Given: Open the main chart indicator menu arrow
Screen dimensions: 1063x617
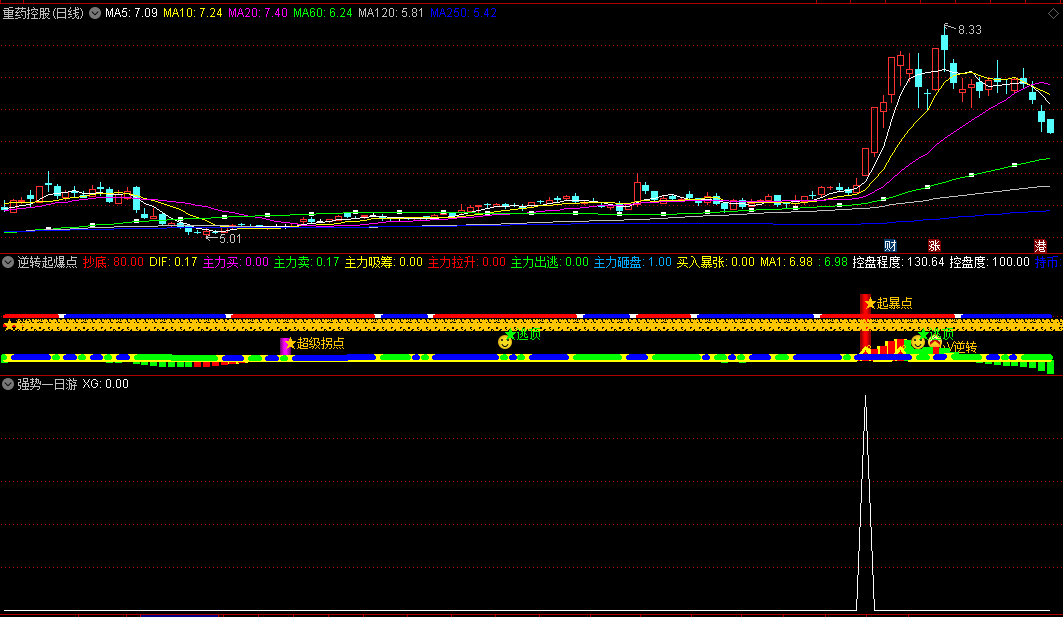Looking at the screenshot, I should click(x=95, y=13).
